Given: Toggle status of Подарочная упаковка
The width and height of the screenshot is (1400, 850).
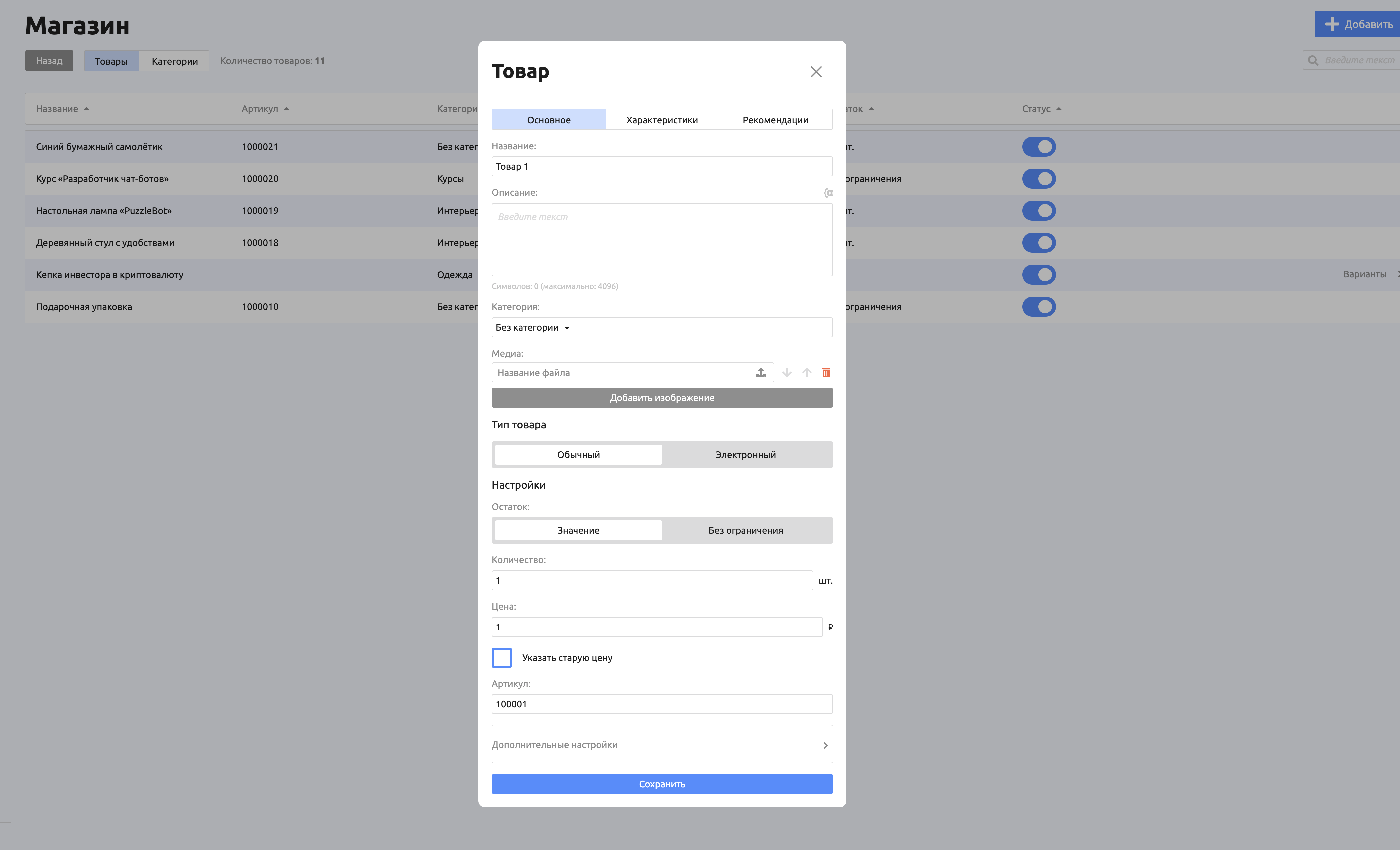Looking at the screenshot, I should pos(1038,307).
